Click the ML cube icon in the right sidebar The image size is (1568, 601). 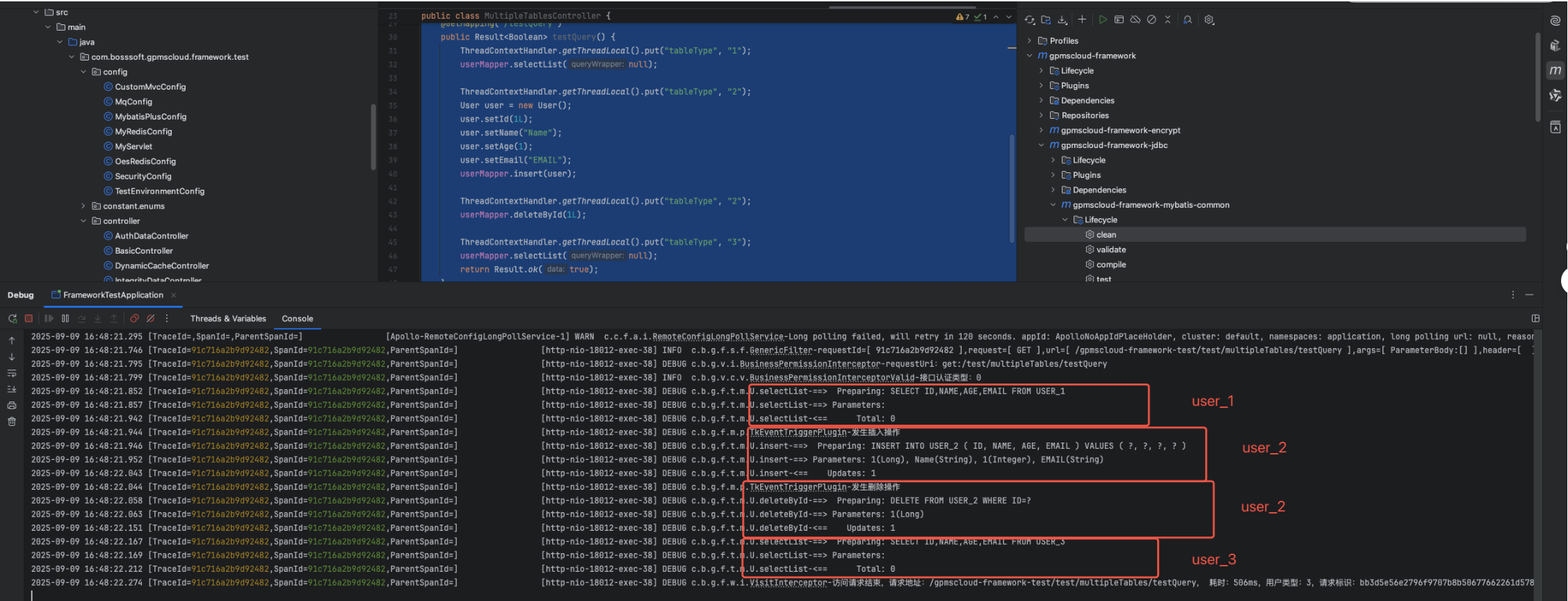(1555, 46)
